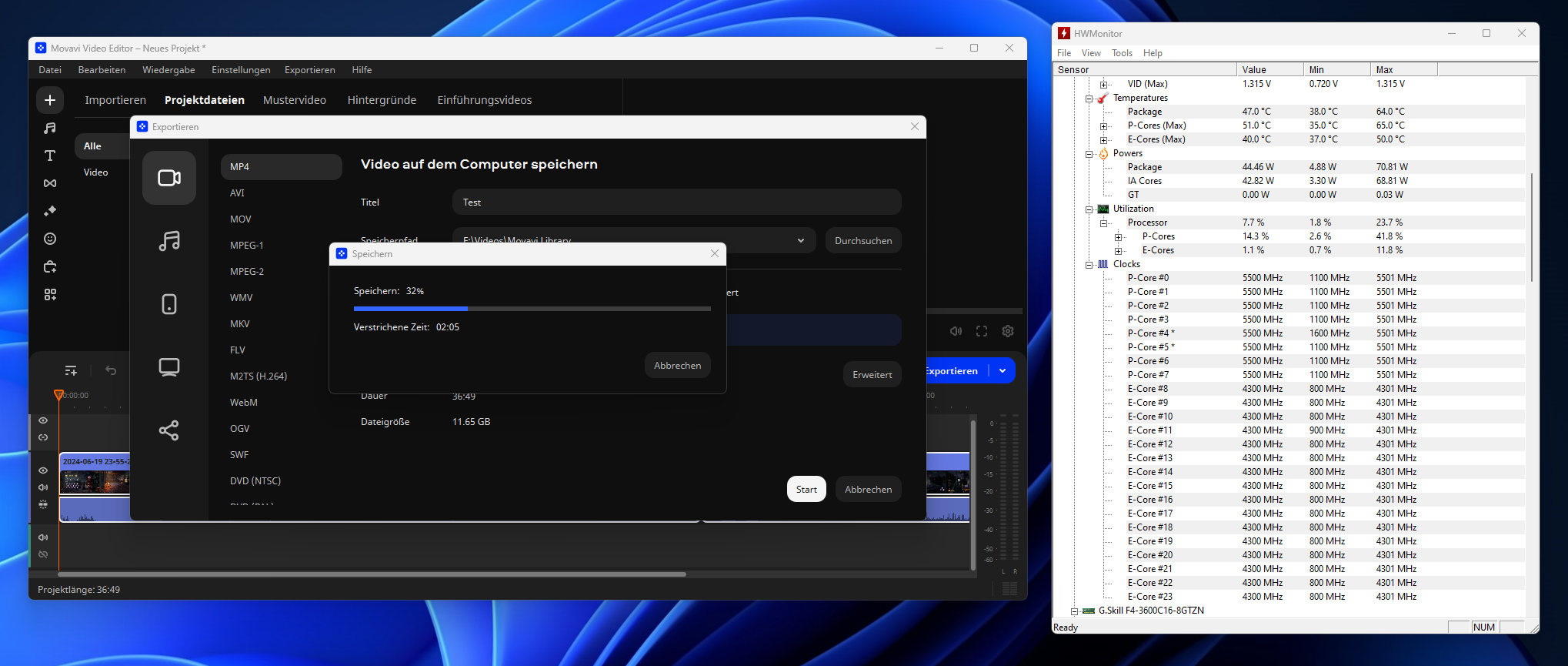The height and width of the screenshot is (666, 1568).
Task: Expand the P-Cores utilization node
Action: 1119,237
